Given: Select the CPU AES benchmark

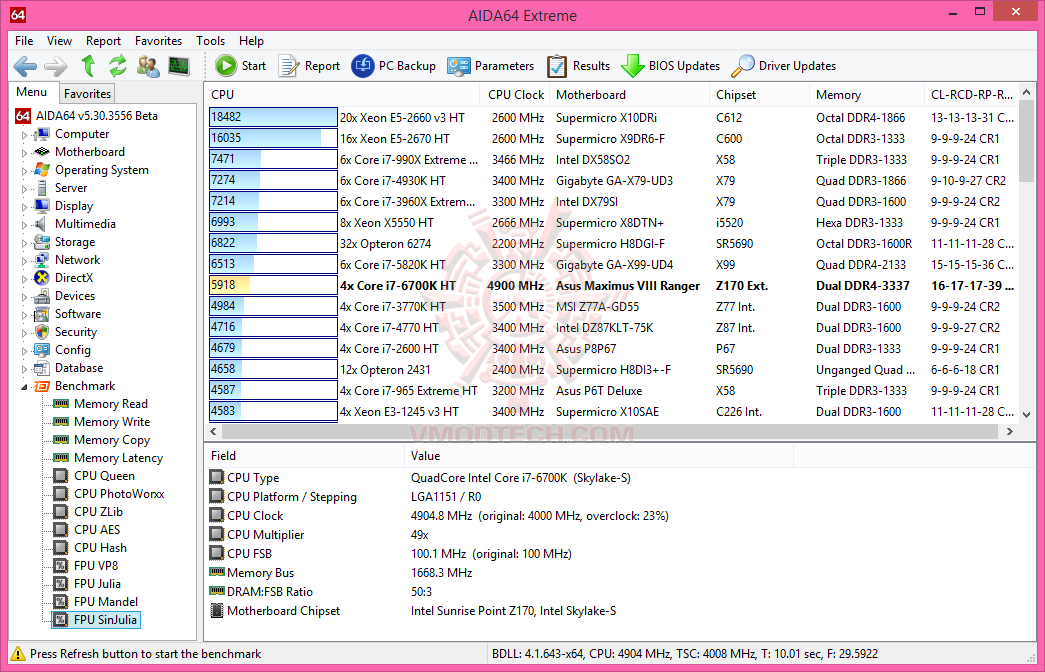Looking at the screenshot, I should coord(97,530).
